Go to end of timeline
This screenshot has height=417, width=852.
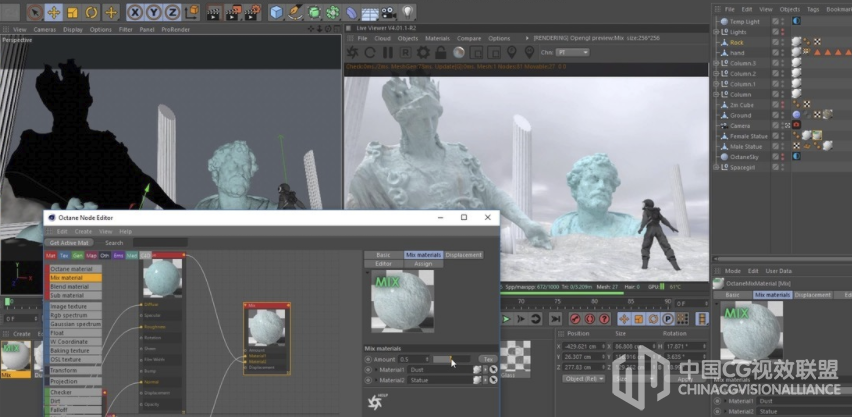click(x=555, y=319)
